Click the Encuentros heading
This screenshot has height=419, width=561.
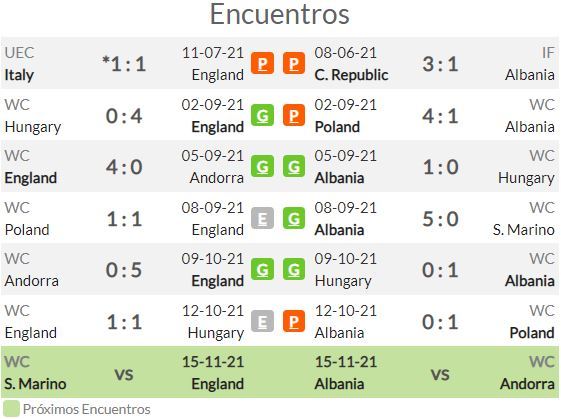pos(280,14)
